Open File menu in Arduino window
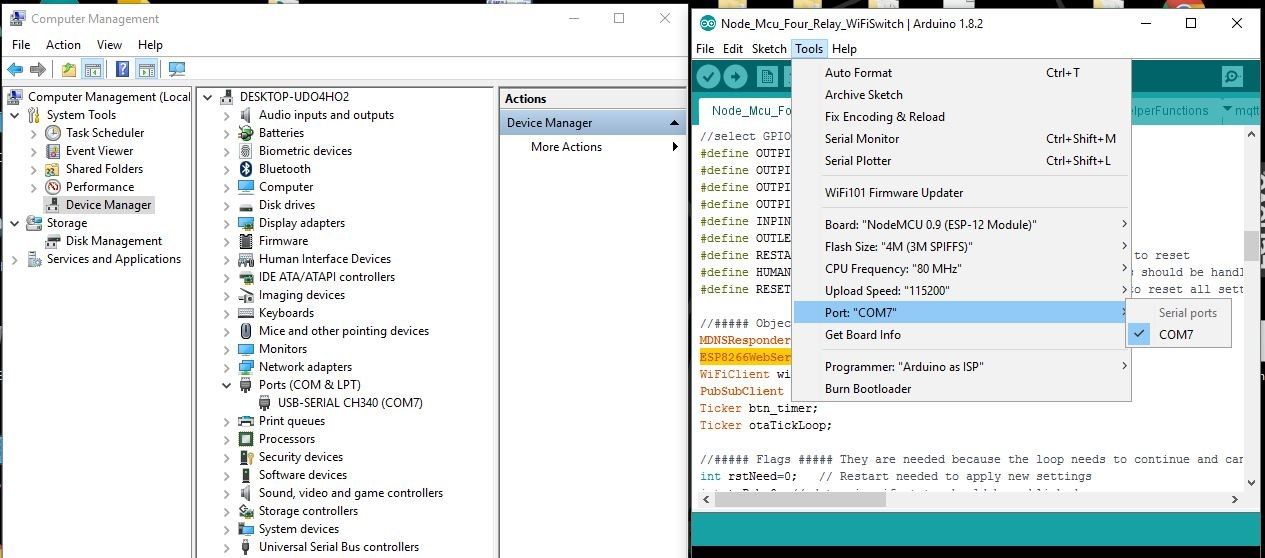 pyautogui.click(x=705, y=48)
